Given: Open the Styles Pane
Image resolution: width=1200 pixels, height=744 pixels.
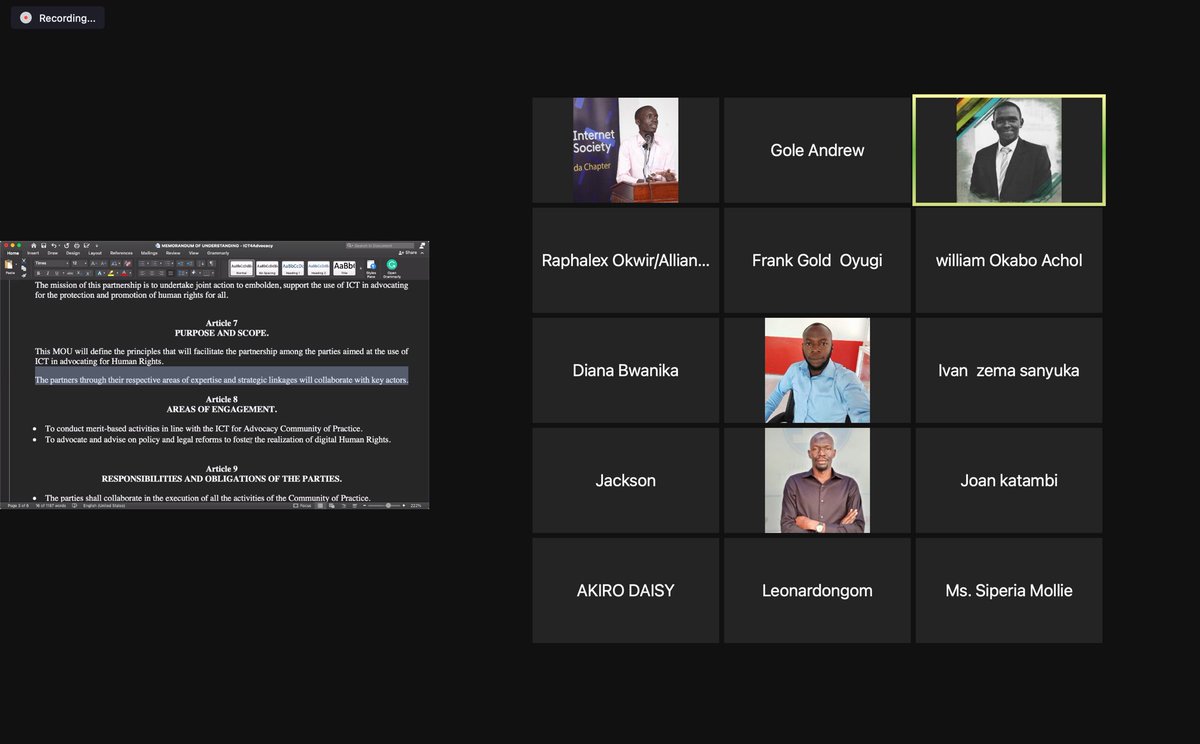Looking at the screenshot, I should (371, 269).
